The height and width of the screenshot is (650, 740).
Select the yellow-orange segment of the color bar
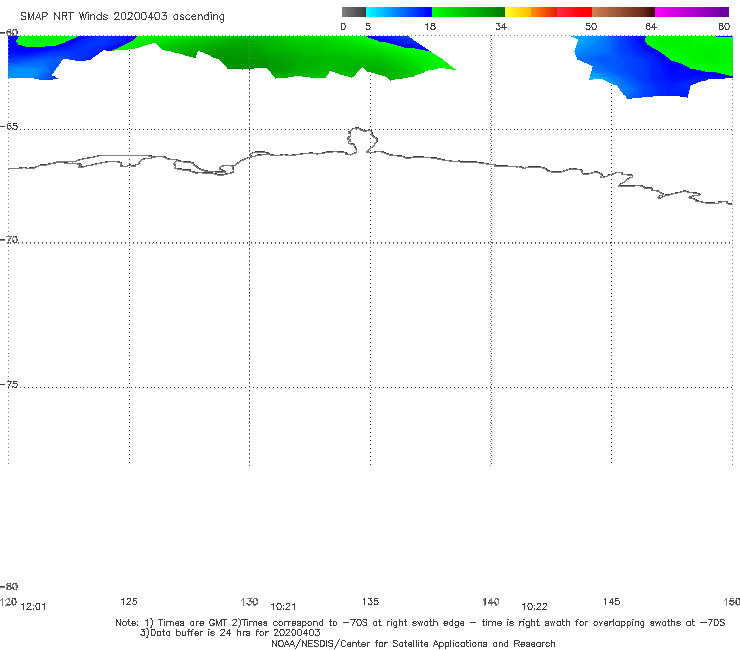530,12
